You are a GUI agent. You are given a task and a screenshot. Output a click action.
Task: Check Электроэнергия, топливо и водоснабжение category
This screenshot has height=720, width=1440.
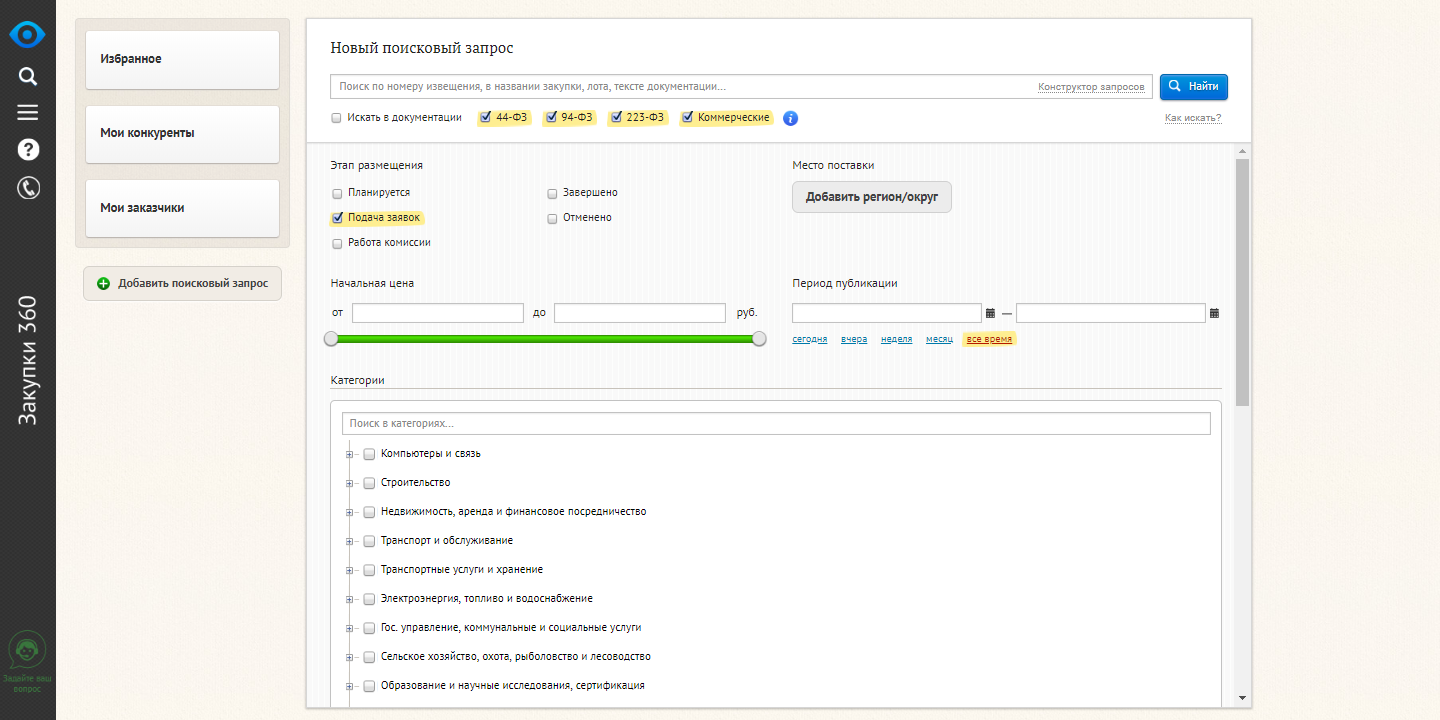[x=369, y=599]
